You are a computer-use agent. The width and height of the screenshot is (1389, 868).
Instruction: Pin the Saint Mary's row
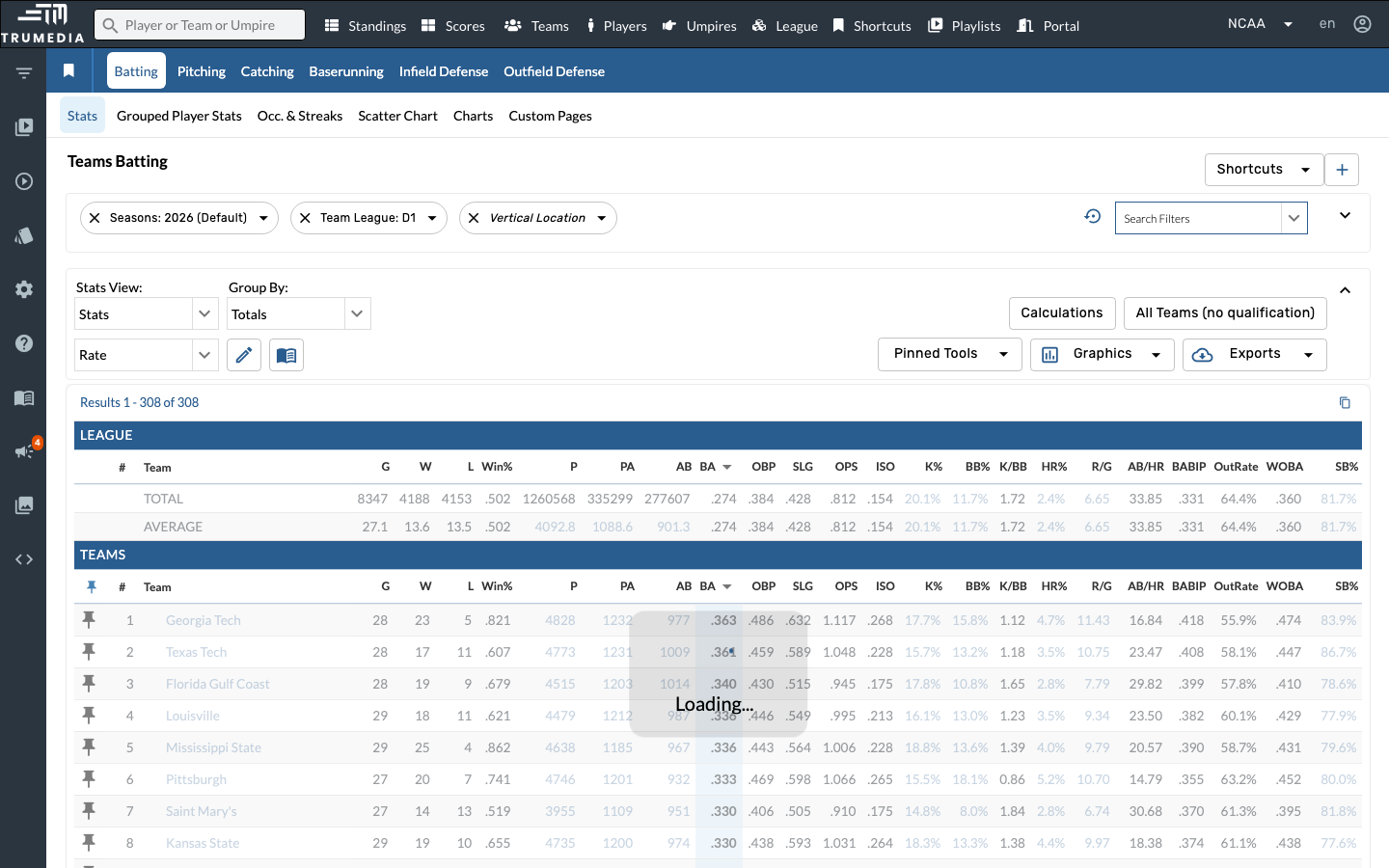tap(89, 810)
